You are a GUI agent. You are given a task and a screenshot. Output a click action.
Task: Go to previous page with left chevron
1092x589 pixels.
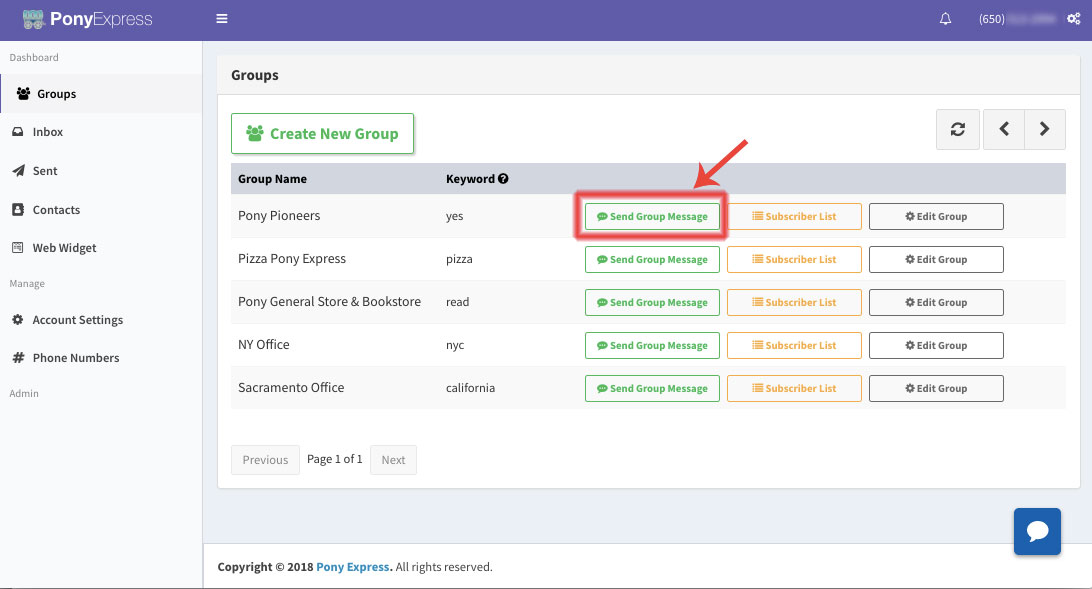pyautogui.click(x=1004, y=129)
